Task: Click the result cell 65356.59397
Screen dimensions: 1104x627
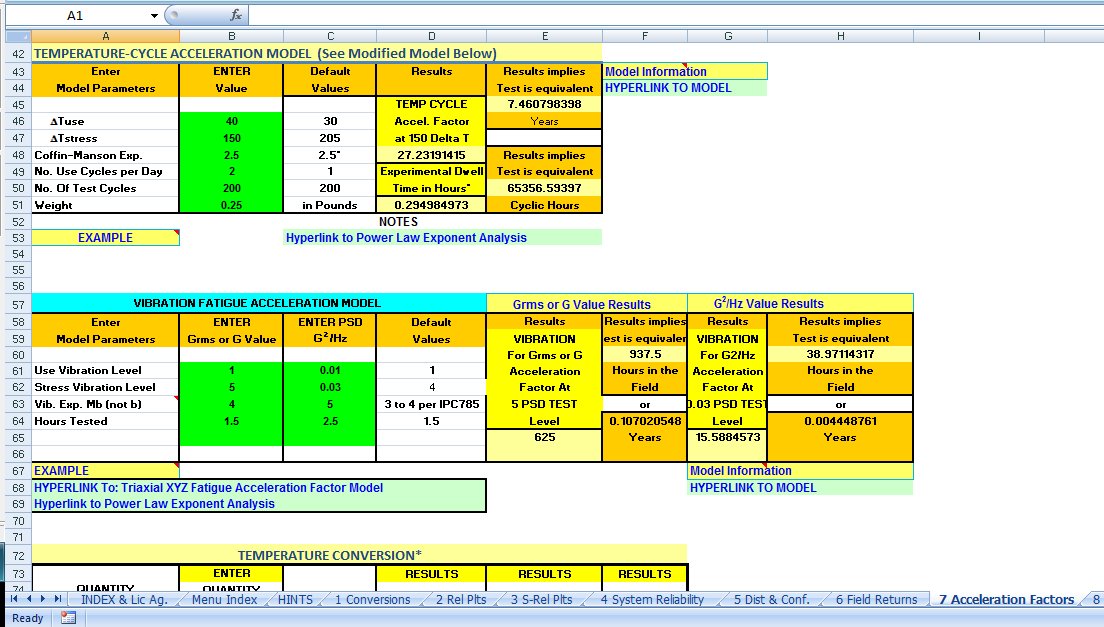Action: pyautogui.click(x=544, y=188)
